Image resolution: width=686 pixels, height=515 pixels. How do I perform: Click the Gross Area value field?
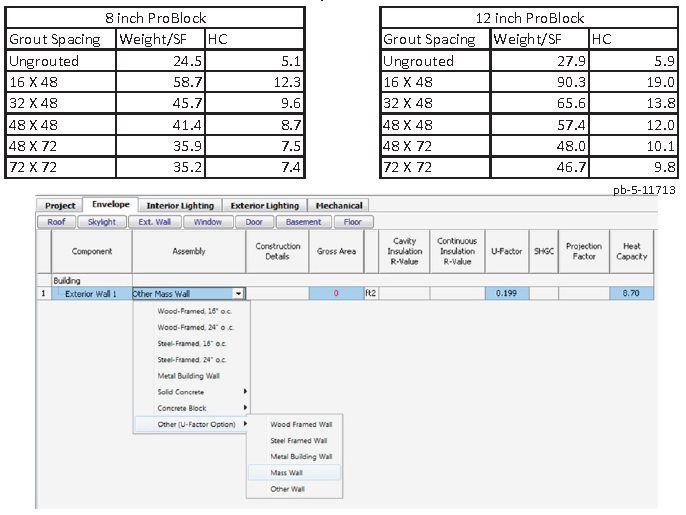(336, 293)
